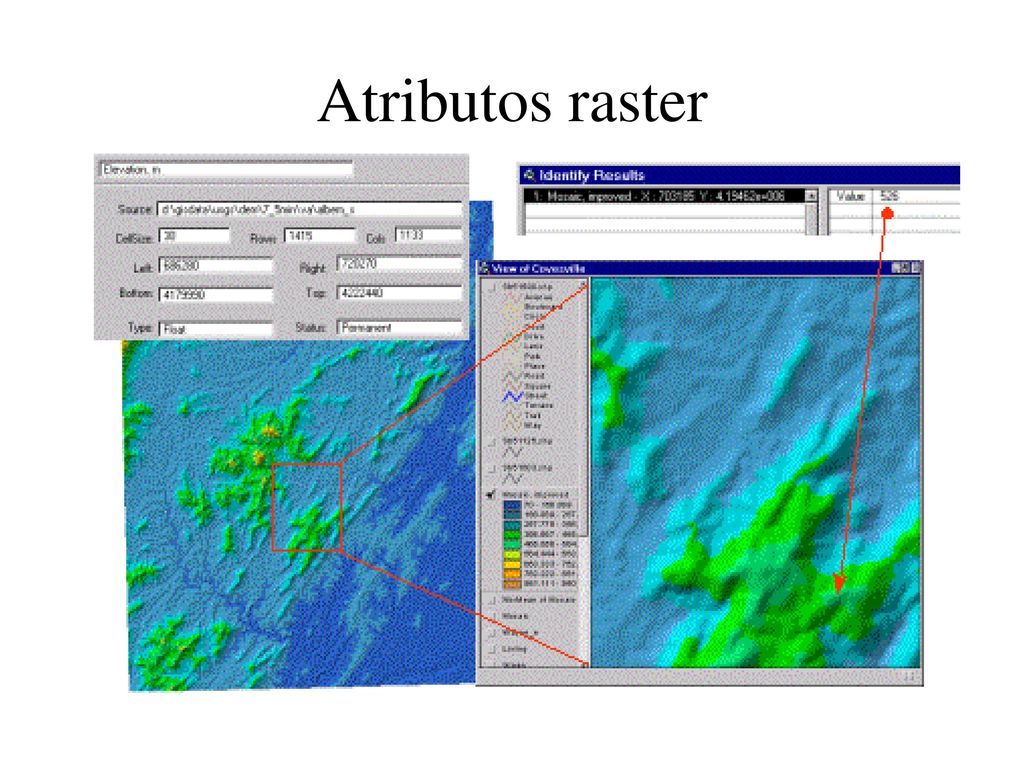
Task: Select the Terrace legend label
Action: pos(539,406)
